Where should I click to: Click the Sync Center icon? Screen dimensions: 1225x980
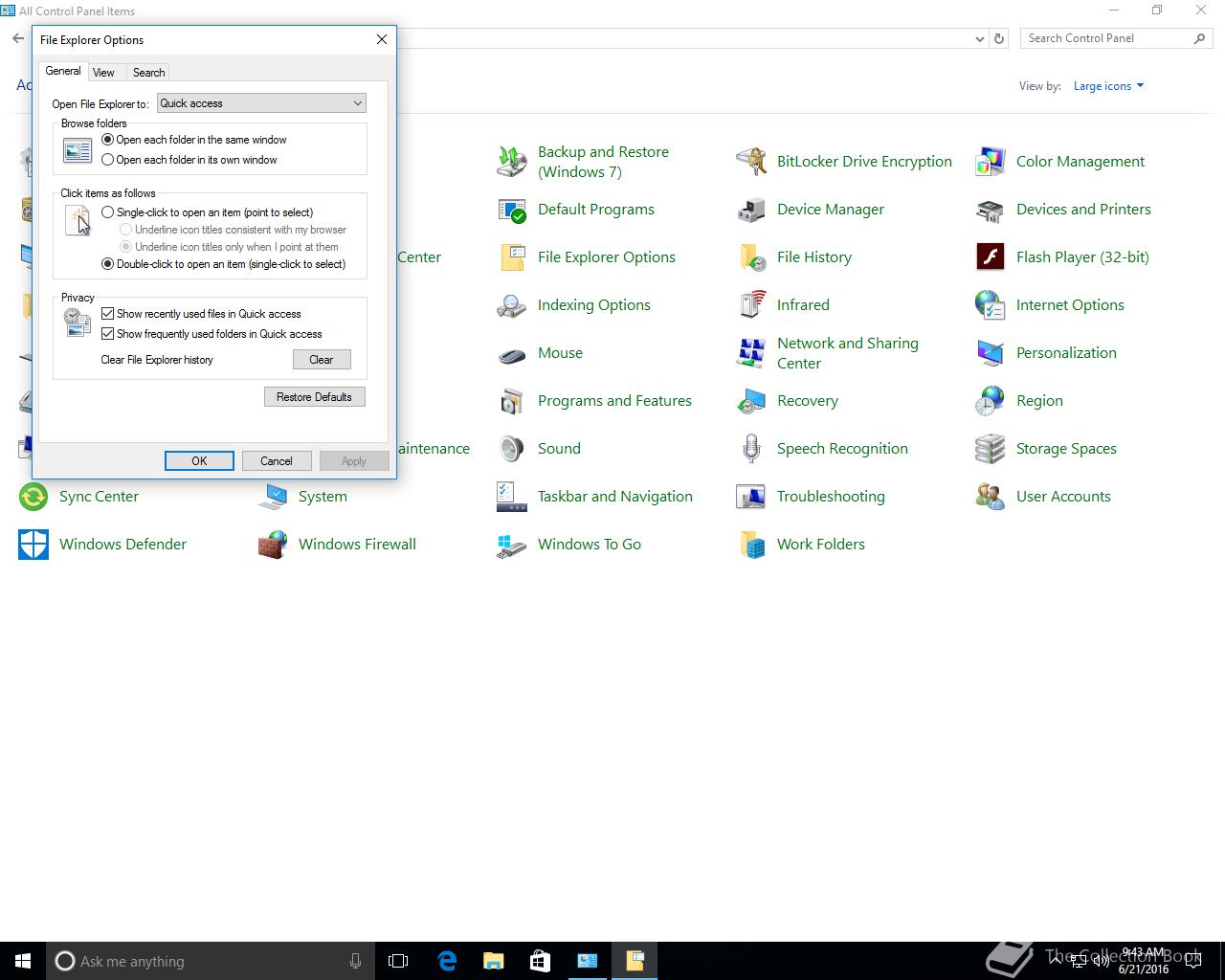tap(33, 497)
